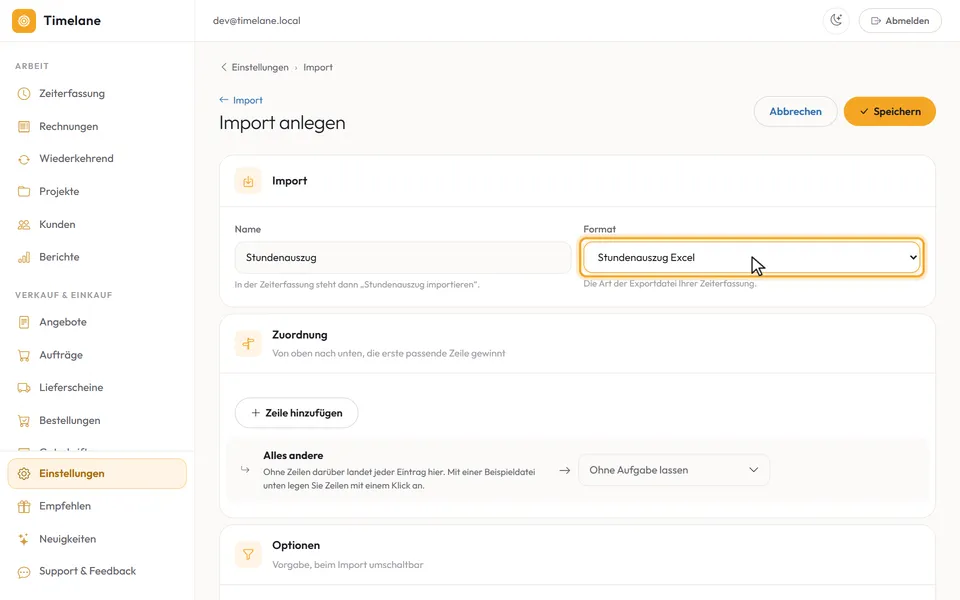
Task: Click the 'Import anlegen' page heading
Action: pos(282,123)
